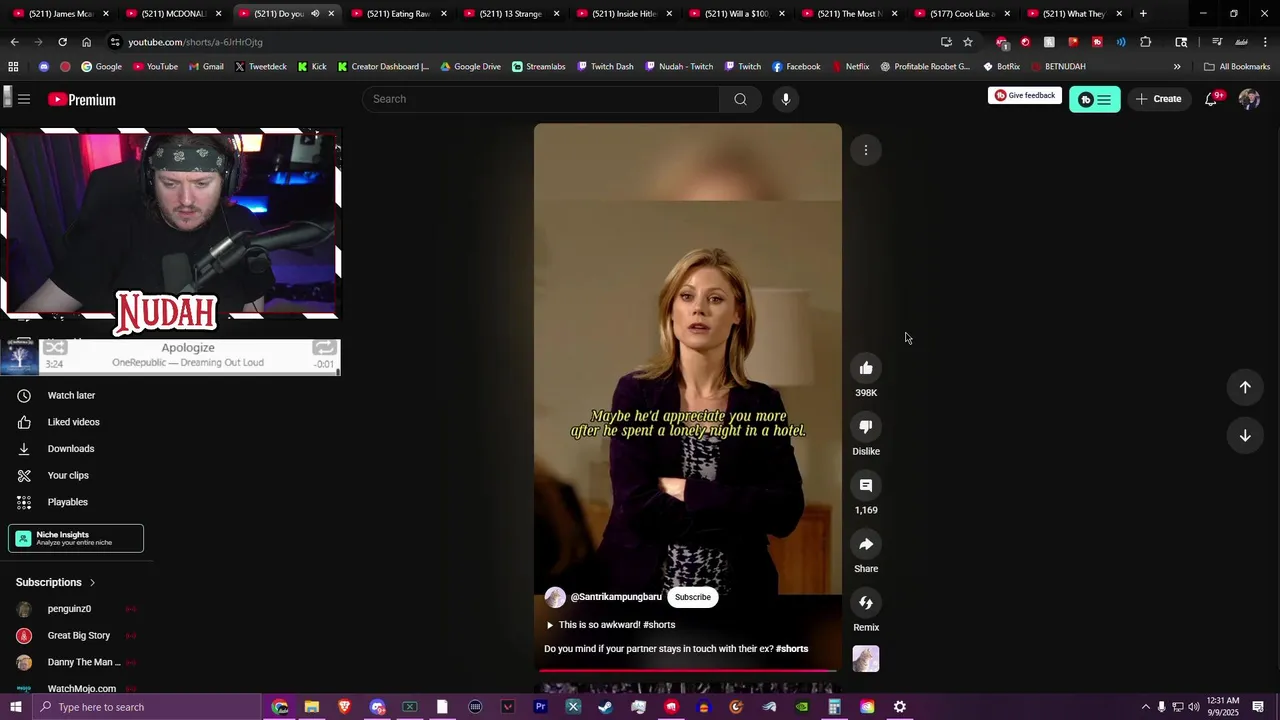Open the Streamlabs bookmark
Screen dimensions: 1280x720
click(x=538, y=67)
